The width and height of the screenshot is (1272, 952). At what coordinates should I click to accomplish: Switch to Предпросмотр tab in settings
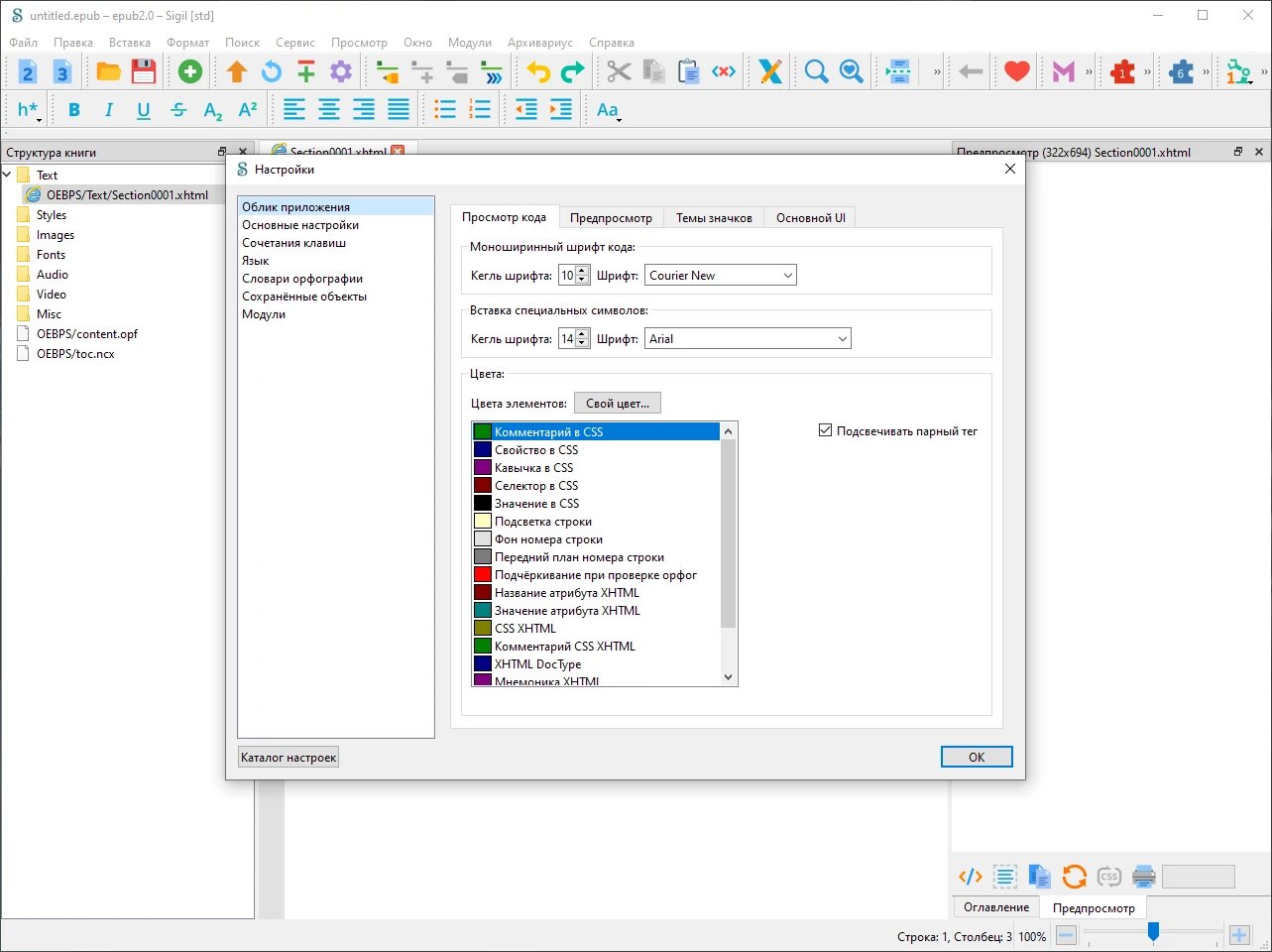611,218
